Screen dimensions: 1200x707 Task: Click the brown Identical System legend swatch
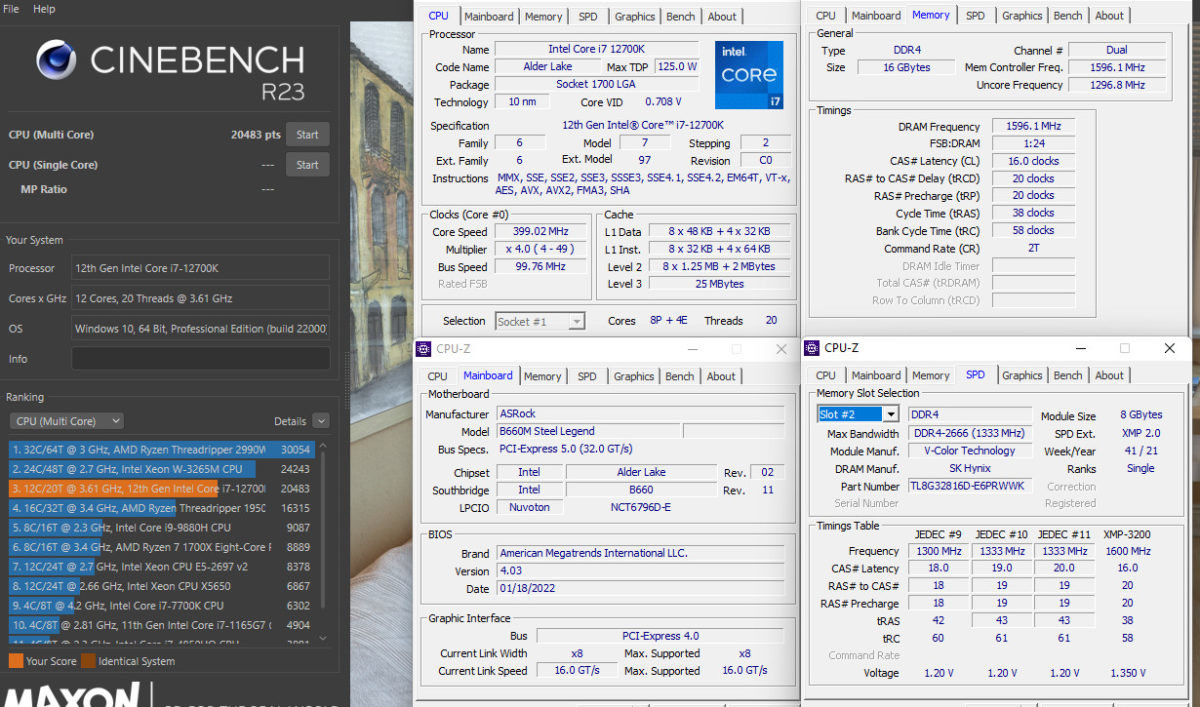tap(88, 660)
